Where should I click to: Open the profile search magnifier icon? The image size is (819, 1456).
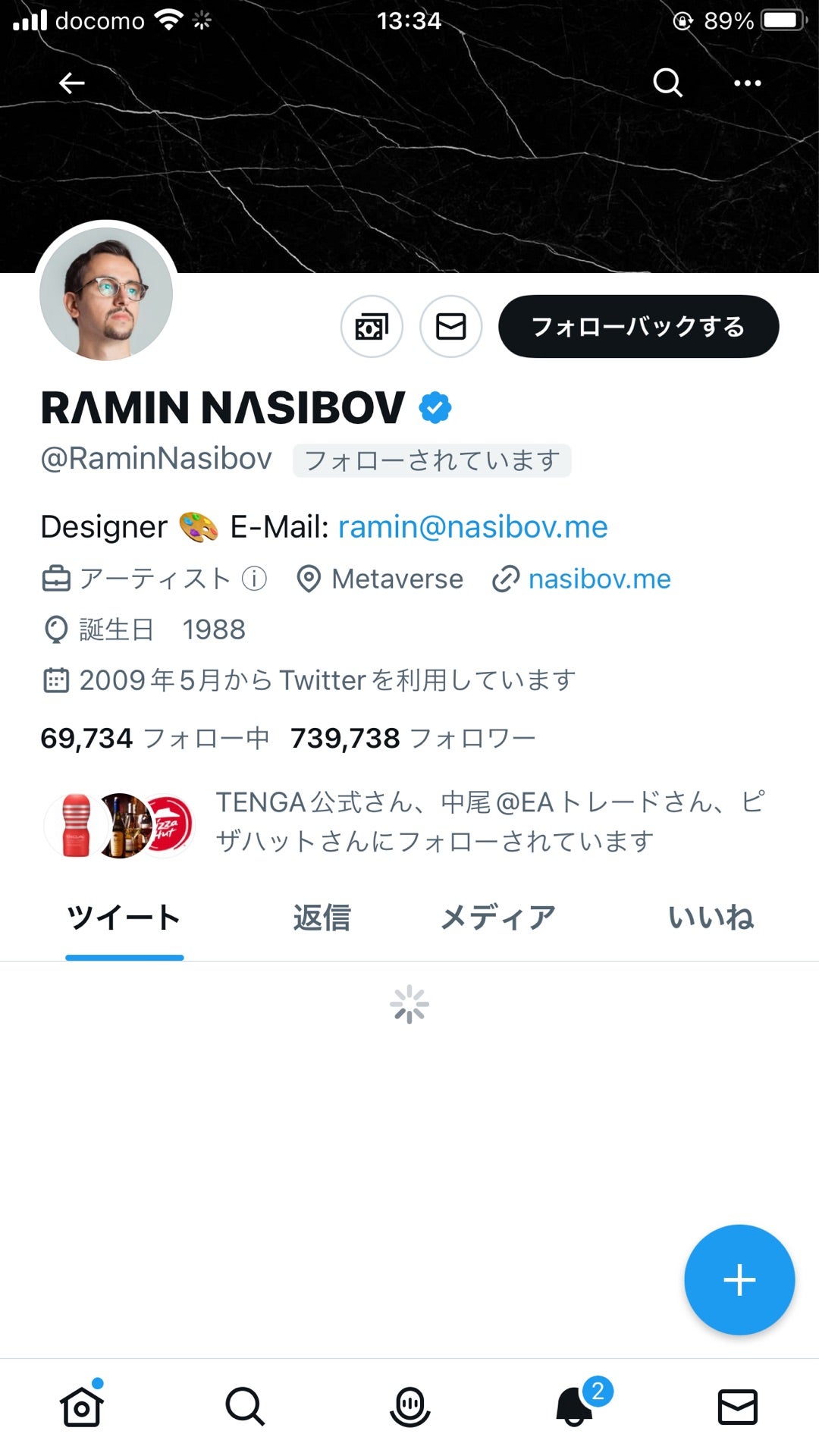(668, 83)
